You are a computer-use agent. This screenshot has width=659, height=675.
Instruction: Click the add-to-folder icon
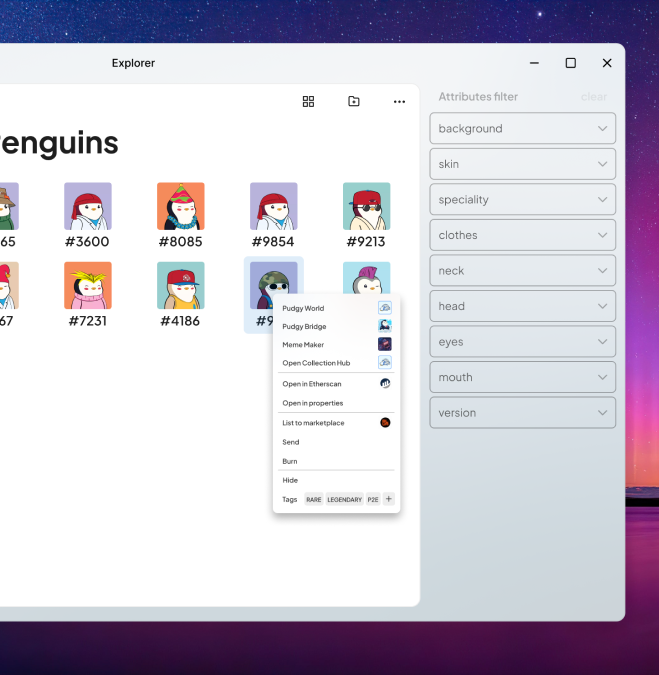[354, 101]
